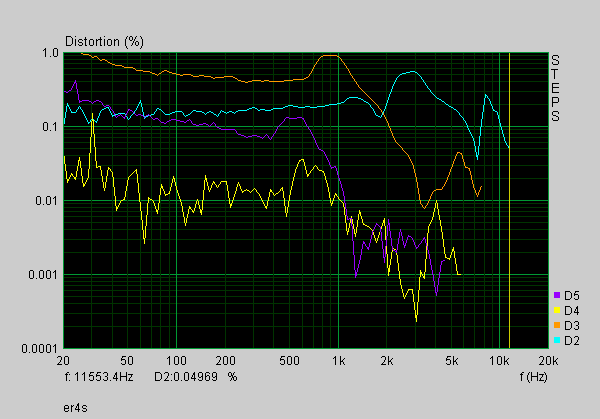Click the 100 x-axis tick label
Screen dimensions: 600x419
176,361
